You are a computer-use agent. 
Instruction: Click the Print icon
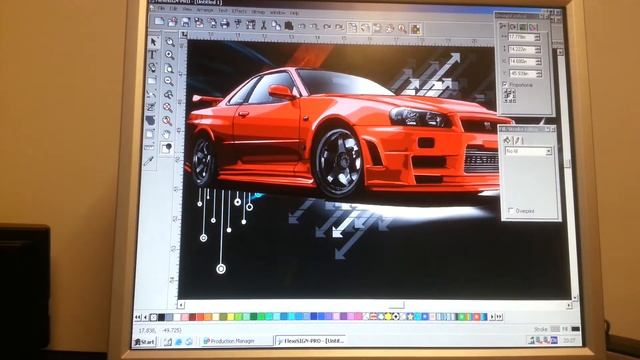click(224, 24)
